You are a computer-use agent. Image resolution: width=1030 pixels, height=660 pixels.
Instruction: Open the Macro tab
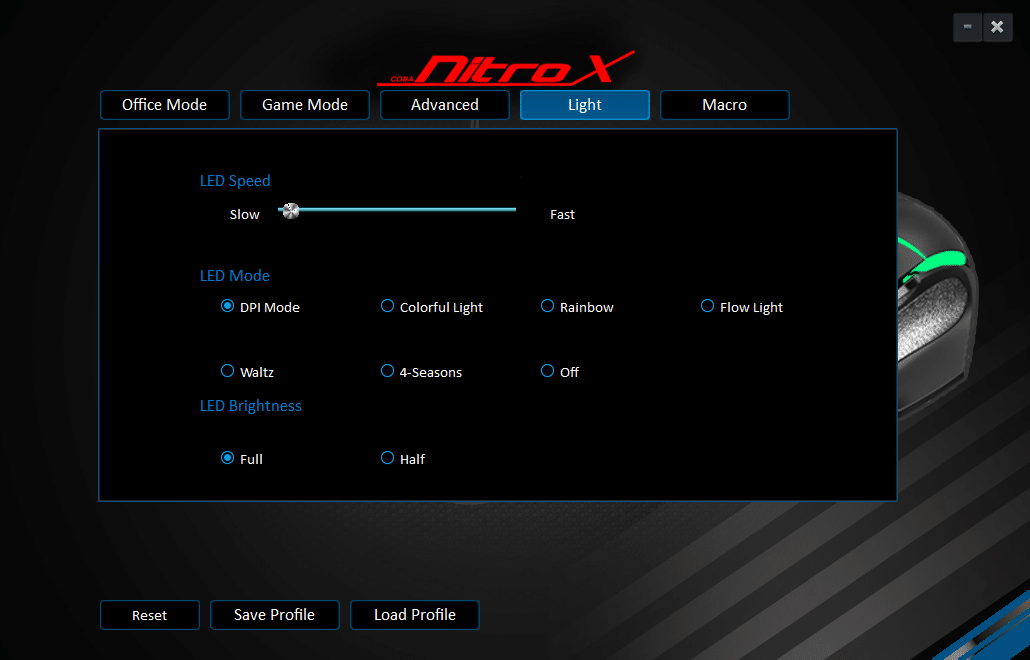point(725,105)
